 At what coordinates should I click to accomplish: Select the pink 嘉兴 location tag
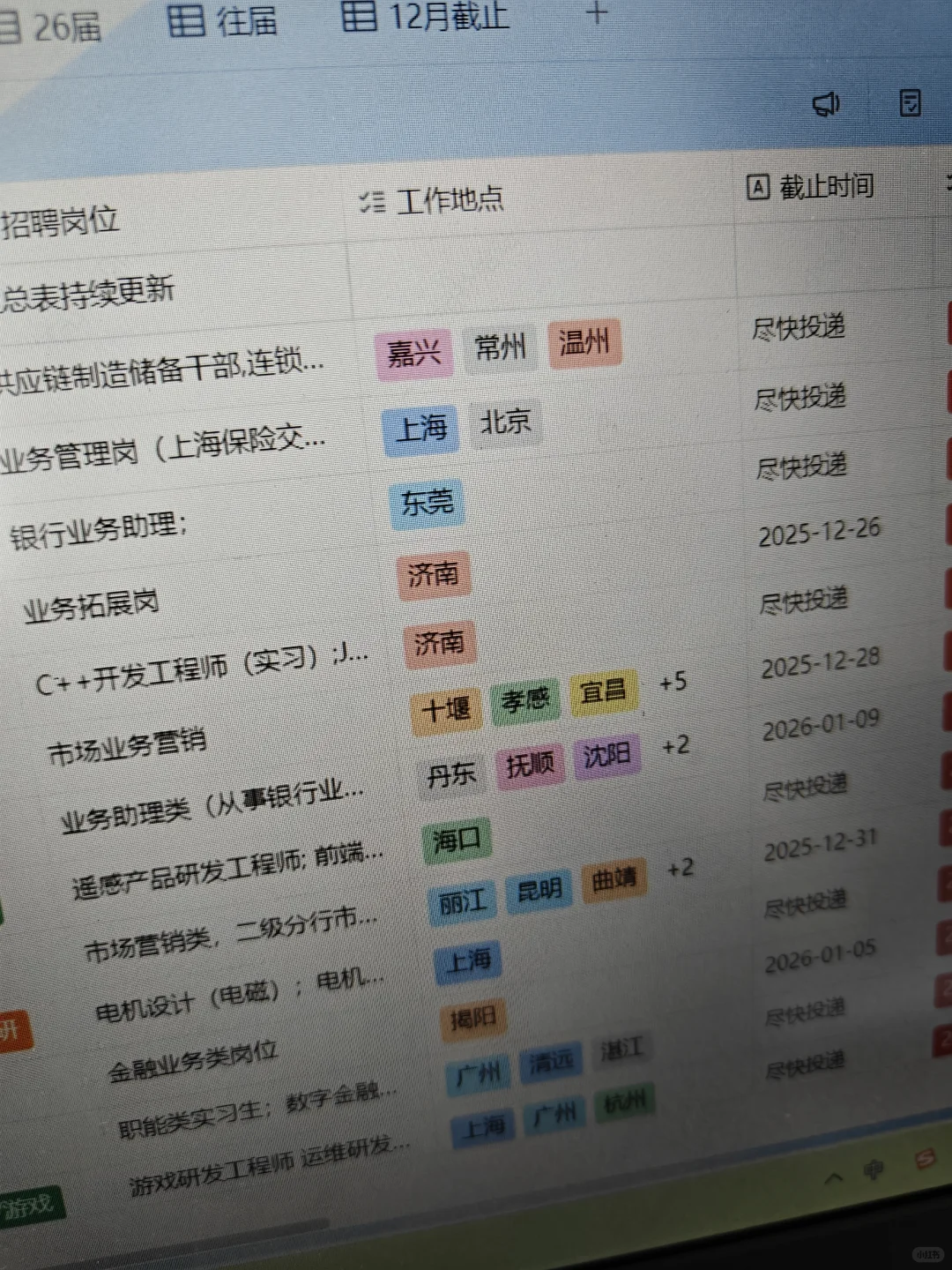coord(414,349)
